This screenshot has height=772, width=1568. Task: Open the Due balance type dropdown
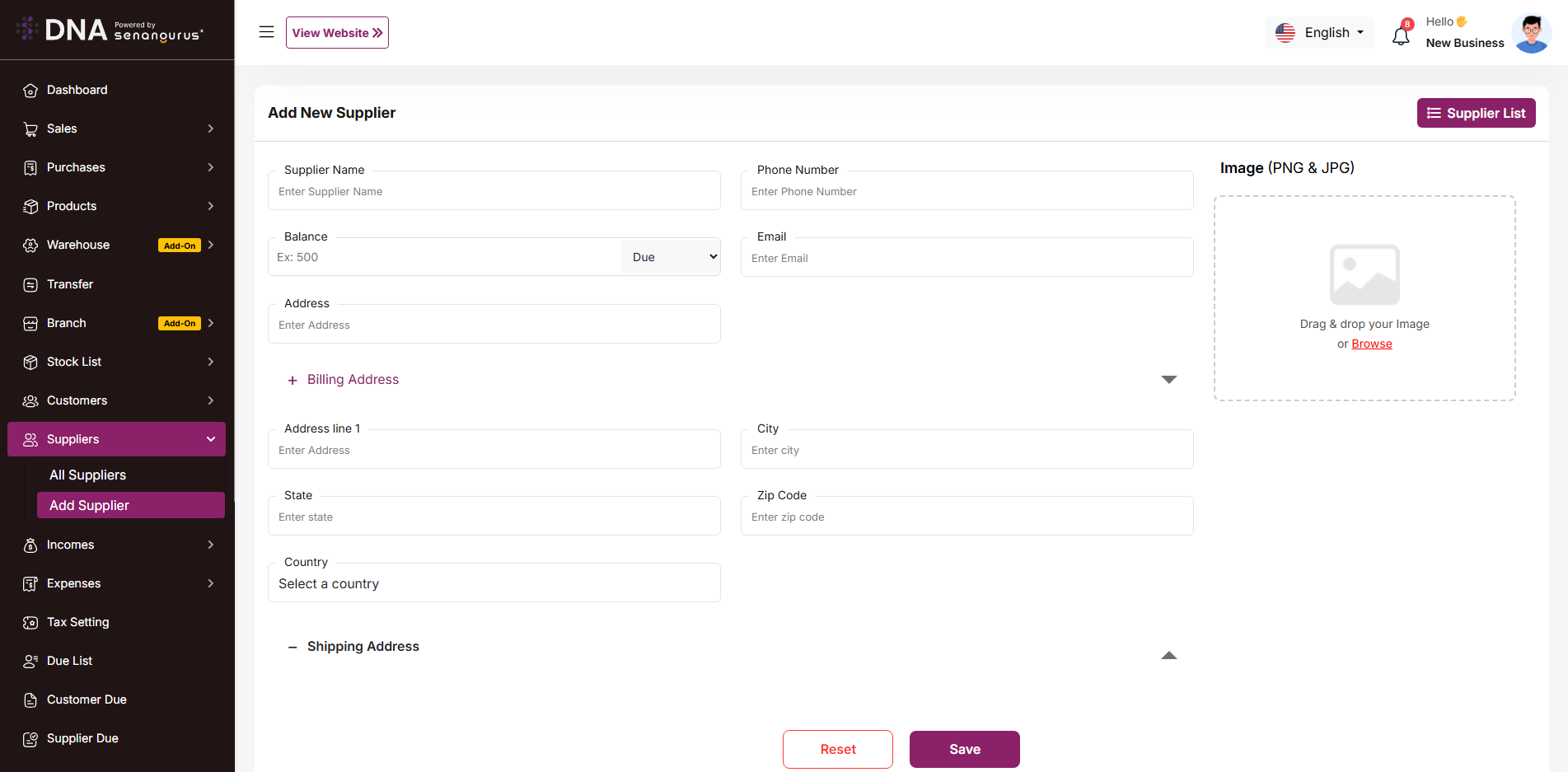click(x=671, y=257)
